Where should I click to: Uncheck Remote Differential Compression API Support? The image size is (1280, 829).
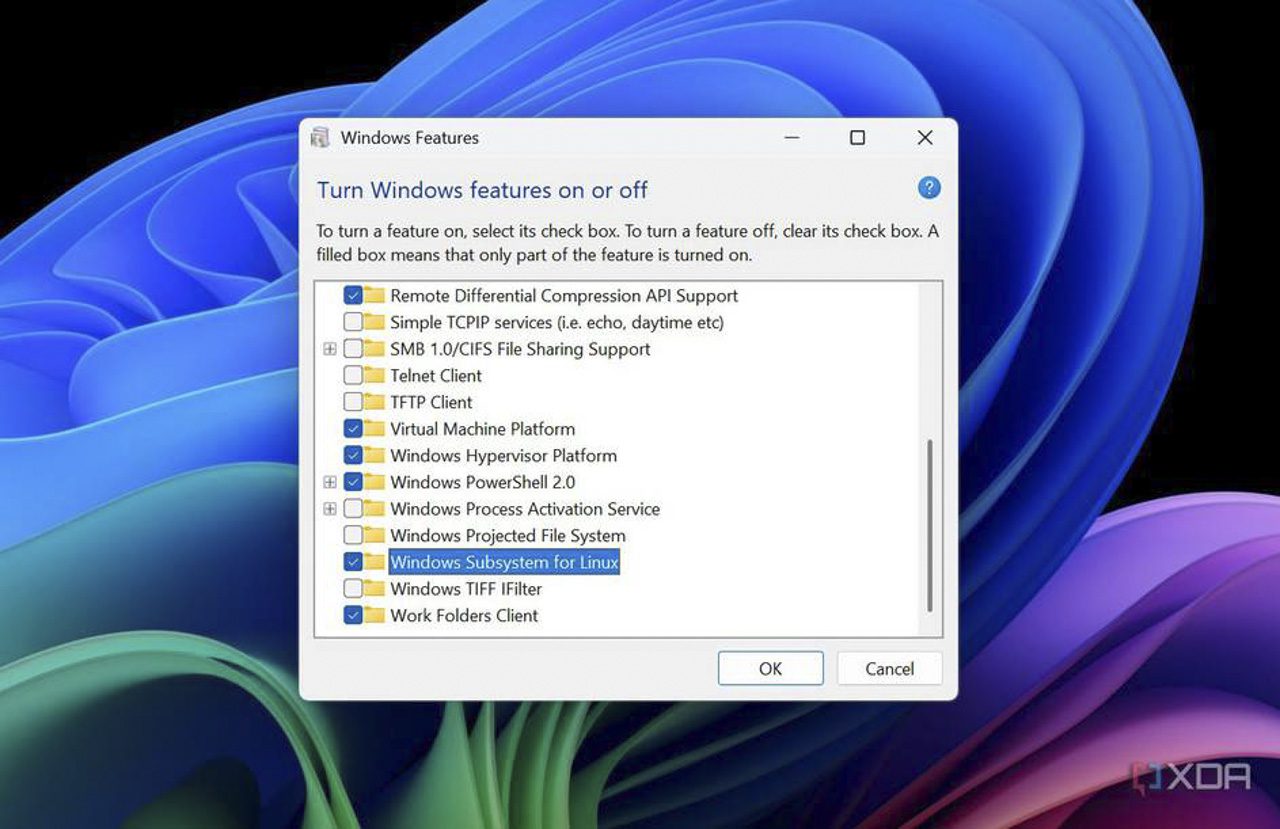point(353,296)
